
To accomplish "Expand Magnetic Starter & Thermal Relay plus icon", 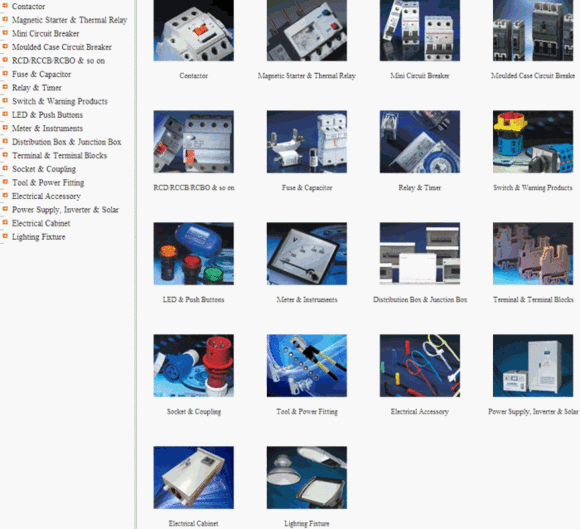I will pos(5,19).
